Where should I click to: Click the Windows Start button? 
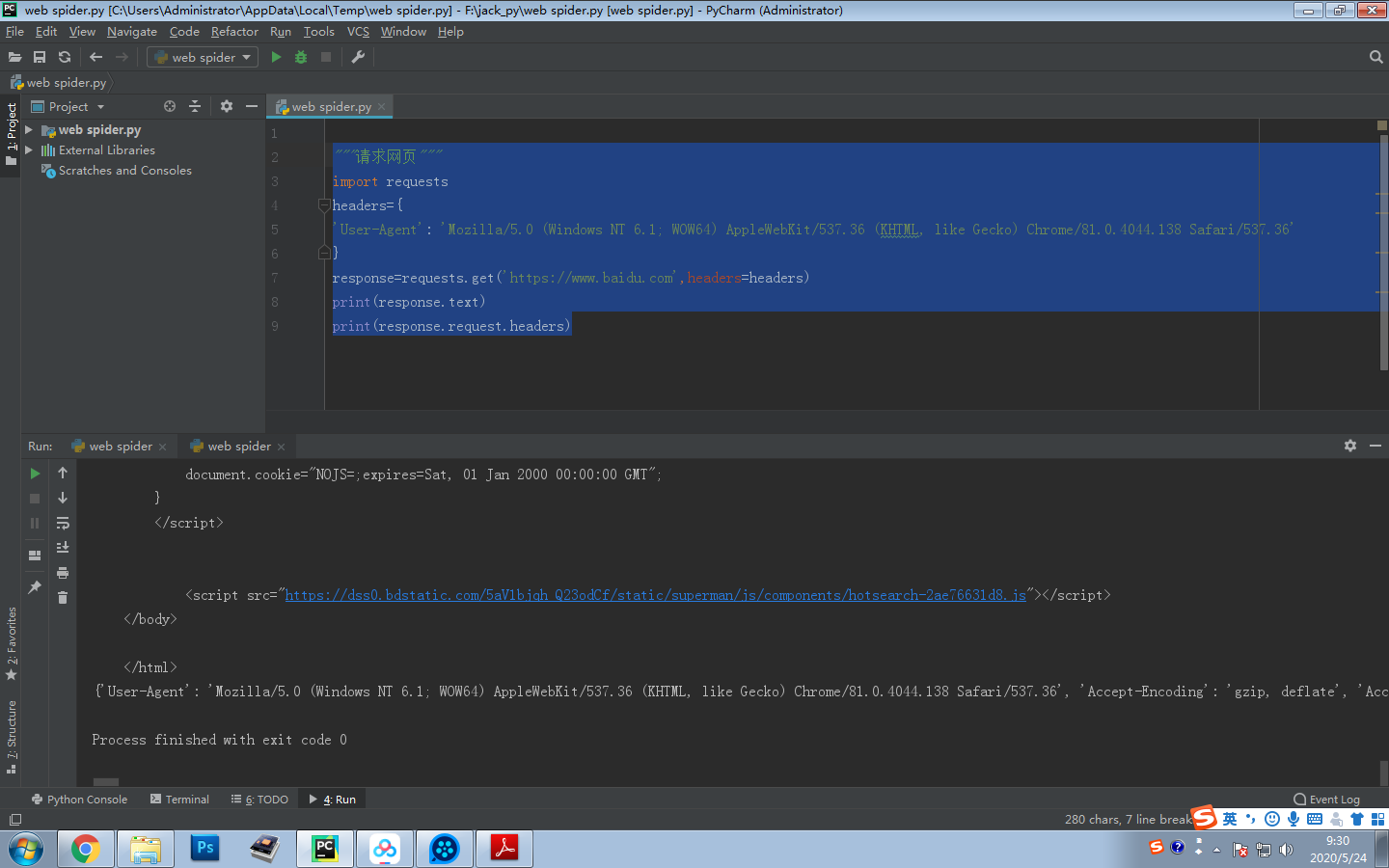[26, 850]
